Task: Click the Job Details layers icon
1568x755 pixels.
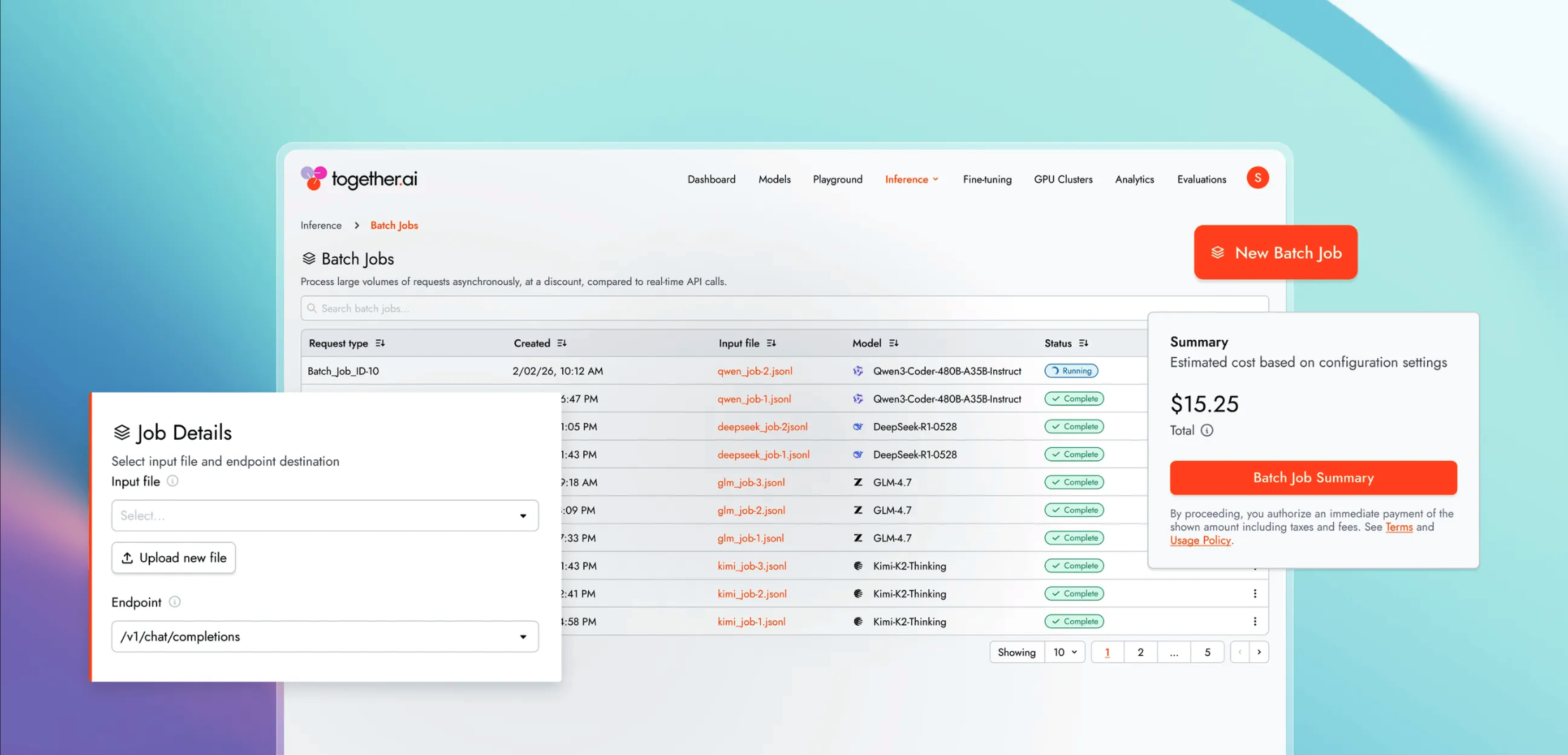Action: coord(121,432)
